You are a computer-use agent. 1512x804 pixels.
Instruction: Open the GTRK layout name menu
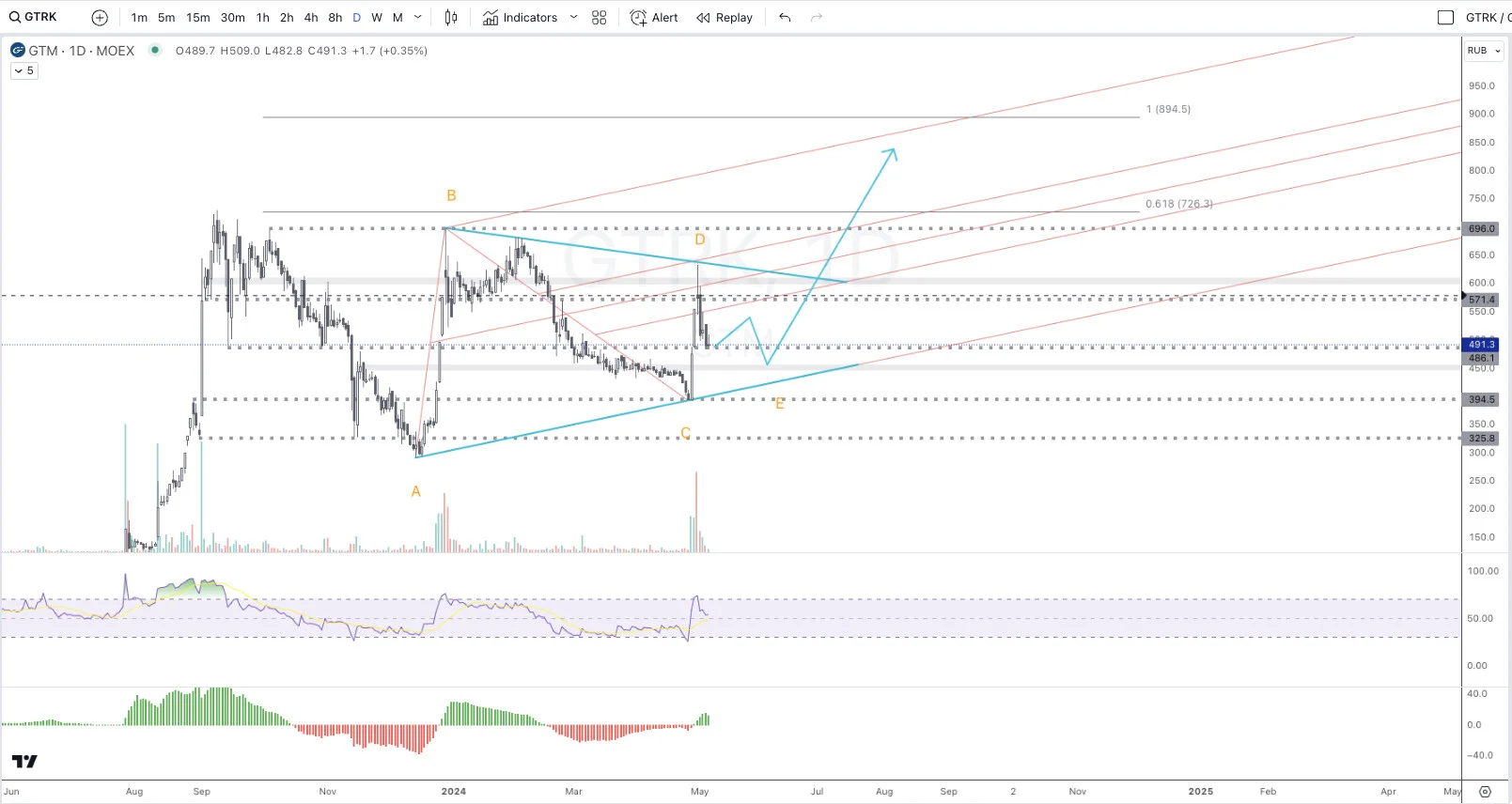(x=1488, y=18)
